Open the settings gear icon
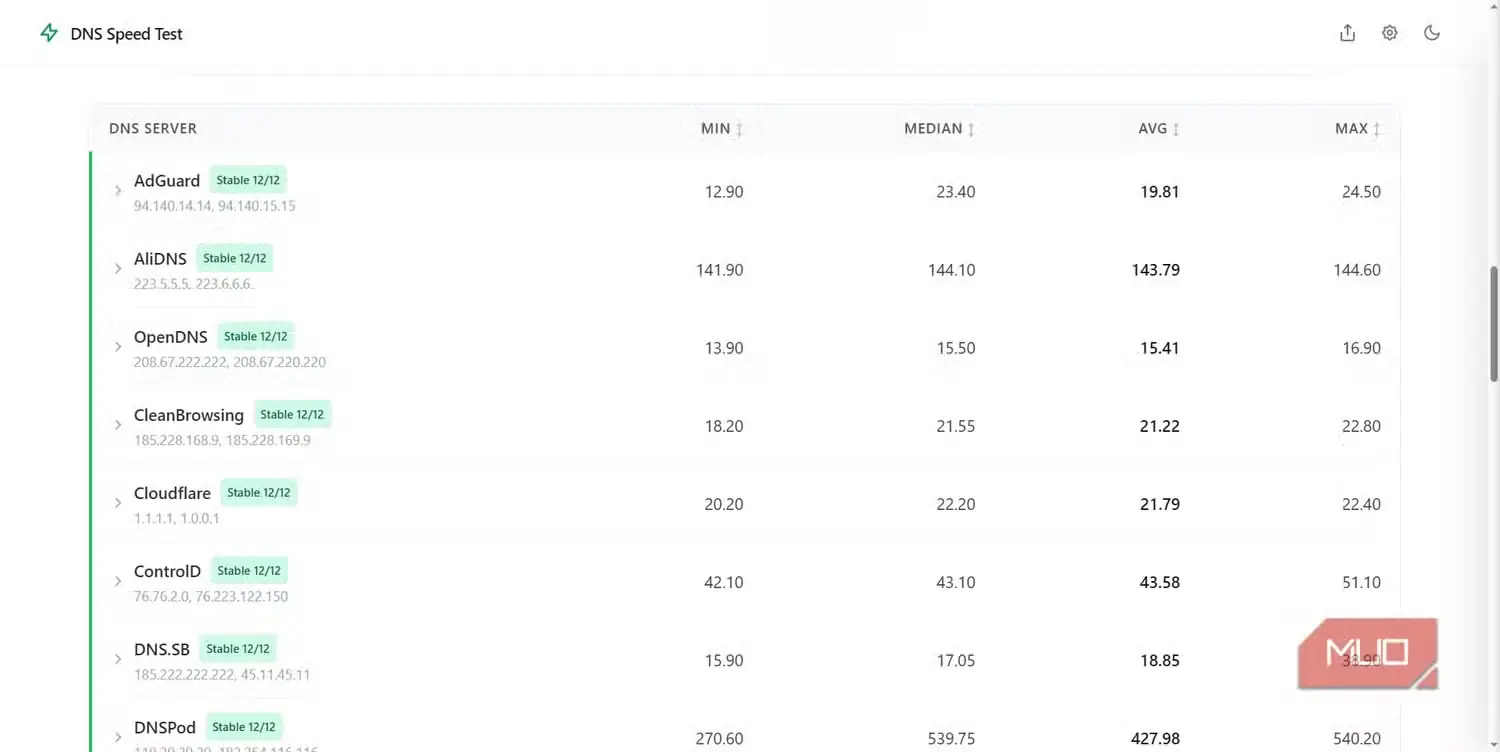The width and height of the screenshot is (1500, 752). click(x=1389, y=33)
